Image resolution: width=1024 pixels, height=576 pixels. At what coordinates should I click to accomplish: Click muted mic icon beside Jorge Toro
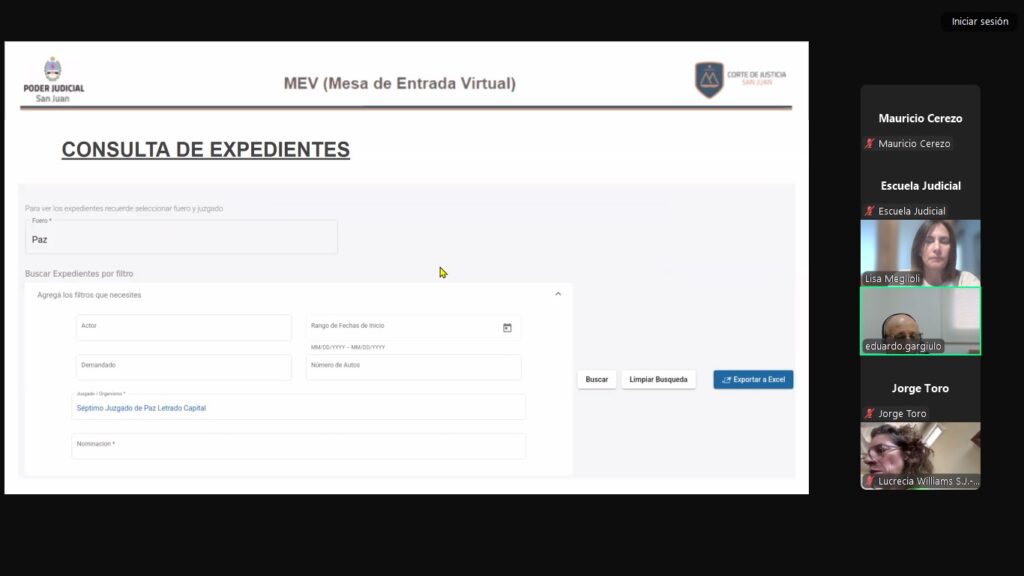tap(870, 414)
